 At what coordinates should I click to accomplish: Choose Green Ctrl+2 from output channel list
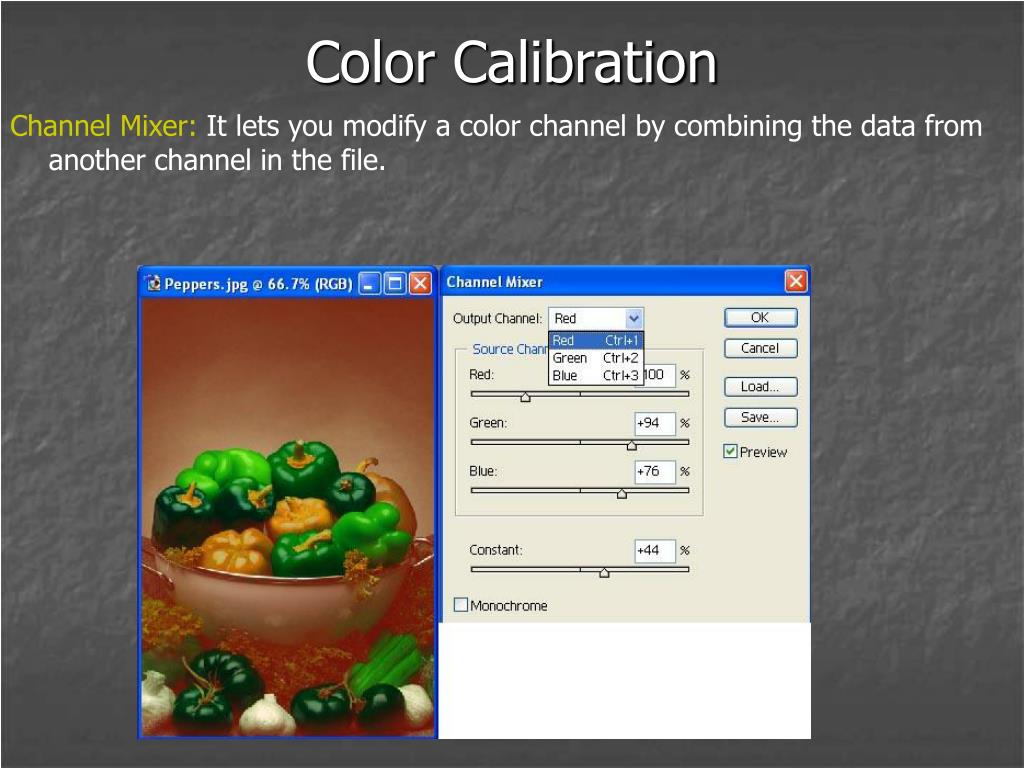point(596,358)
